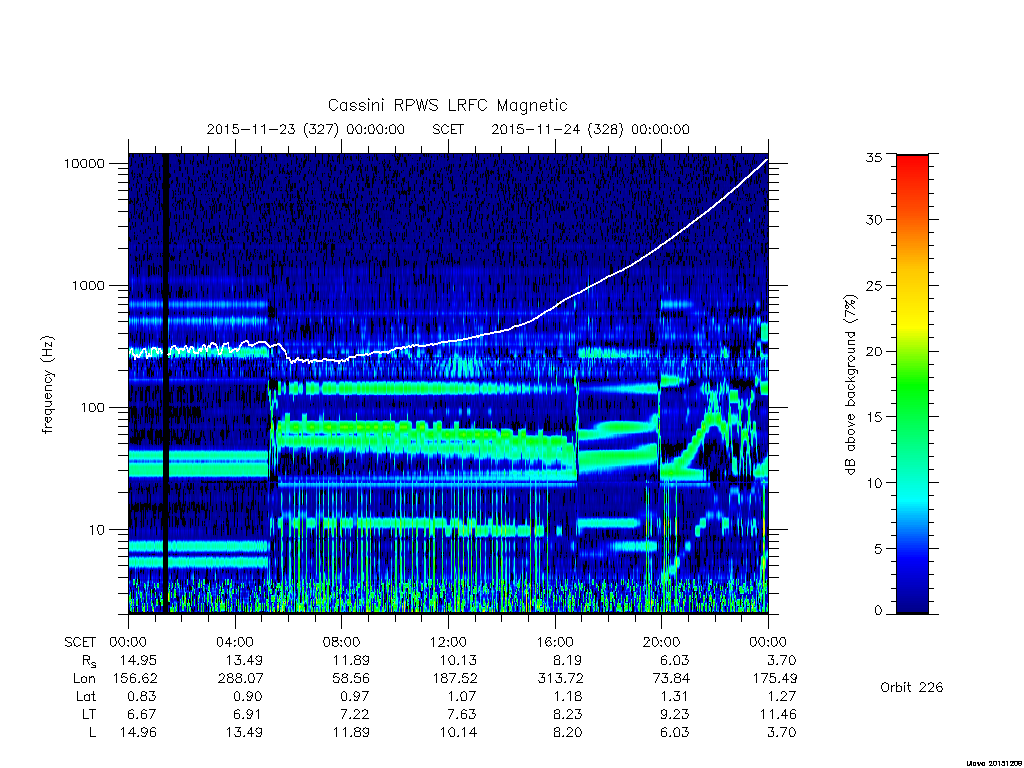Image resolution: width=1024 pixels, height=768 pixels.
Task: Click the L value "14.96"
Action: [x=138, y=732]
